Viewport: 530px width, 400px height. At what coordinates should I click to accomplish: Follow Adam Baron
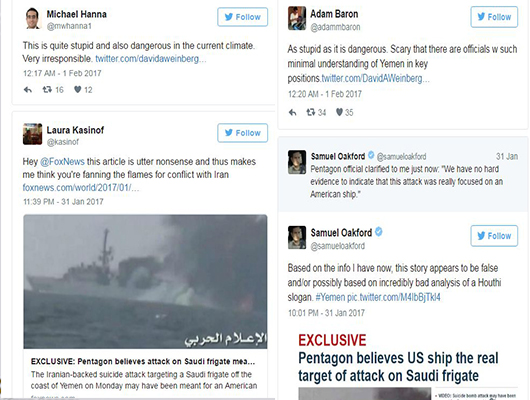tap(494, 17)
